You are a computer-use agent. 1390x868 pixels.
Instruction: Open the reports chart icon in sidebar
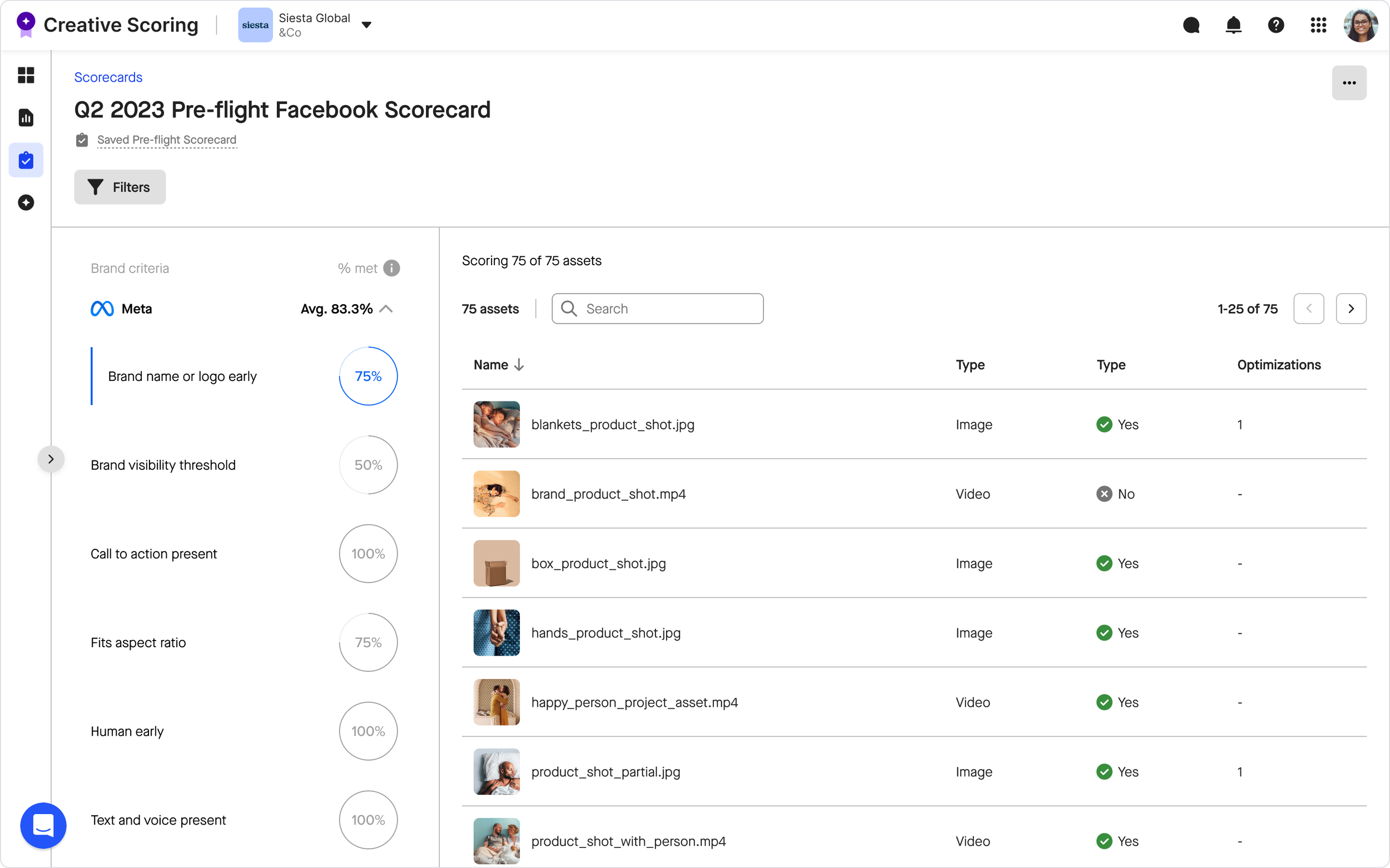click(x=26, y=118)
